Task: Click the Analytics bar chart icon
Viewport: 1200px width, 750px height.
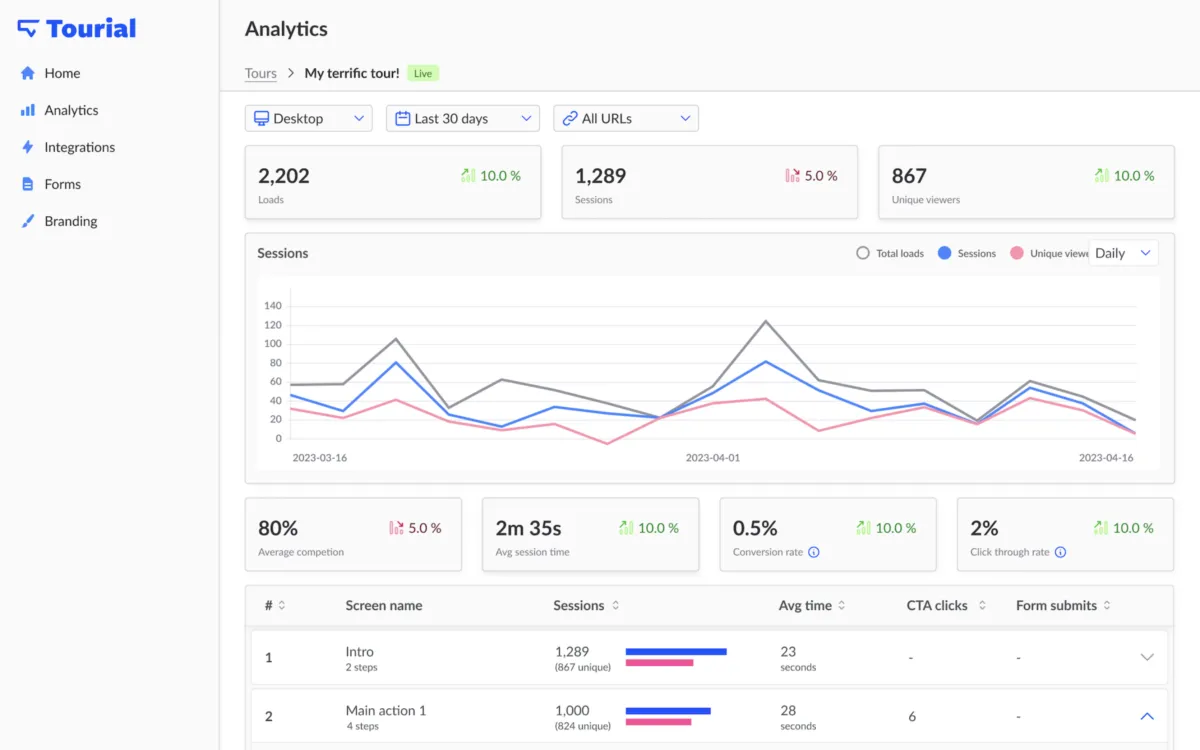Action: 28,110
